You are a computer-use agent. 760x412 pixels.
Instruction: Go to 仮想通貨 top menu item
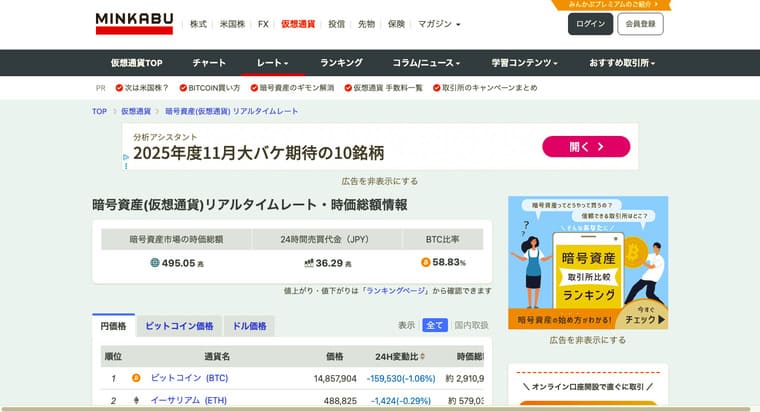coord(298,24)
